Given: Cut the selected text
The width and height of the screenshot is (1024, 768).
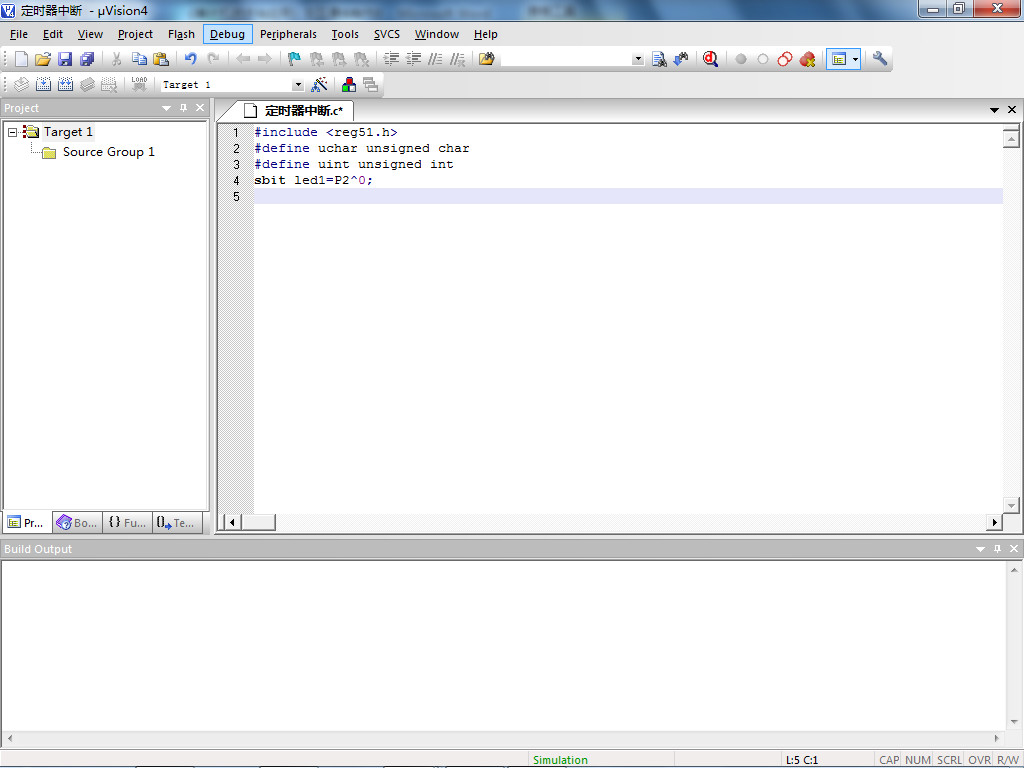Looking at the screenshot, I should pos(116,59).
